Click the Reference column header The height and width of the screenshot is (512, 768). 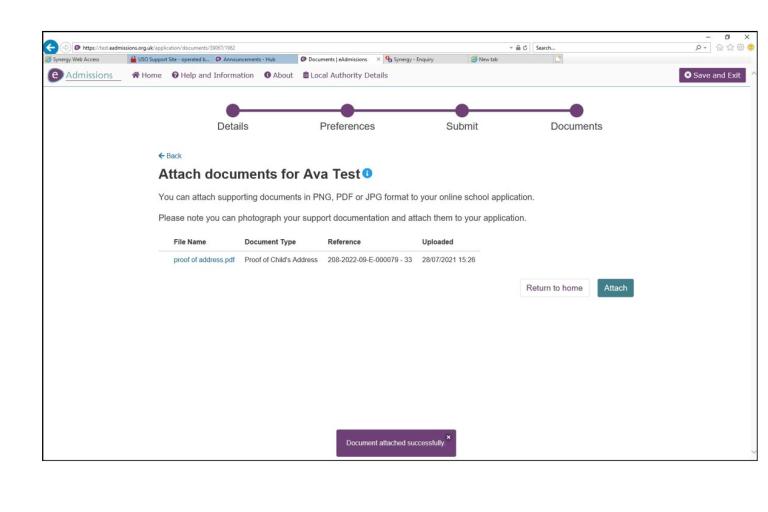(344, 242)
